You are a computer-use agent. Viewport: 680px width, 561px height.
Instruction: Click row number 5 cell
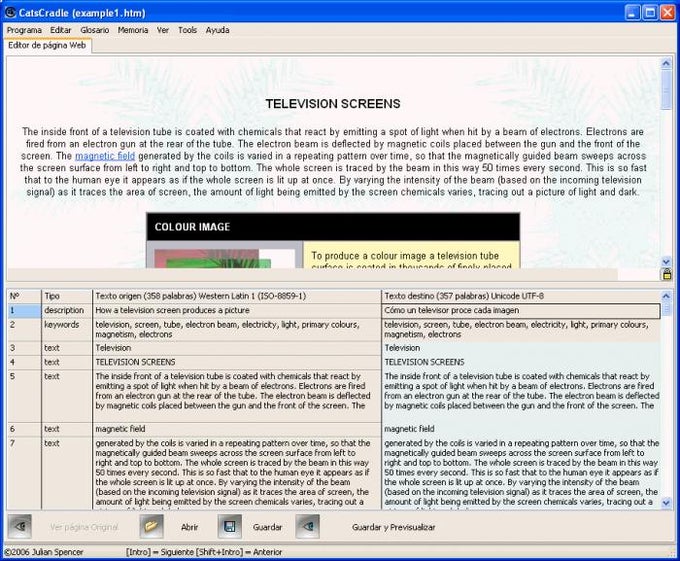[x=24, y=396]
